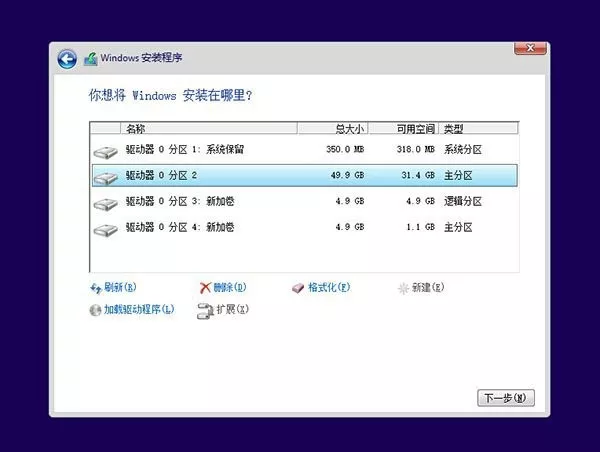Open 加载驱动程序(L) link
The image size is (600, 452).
139,309
